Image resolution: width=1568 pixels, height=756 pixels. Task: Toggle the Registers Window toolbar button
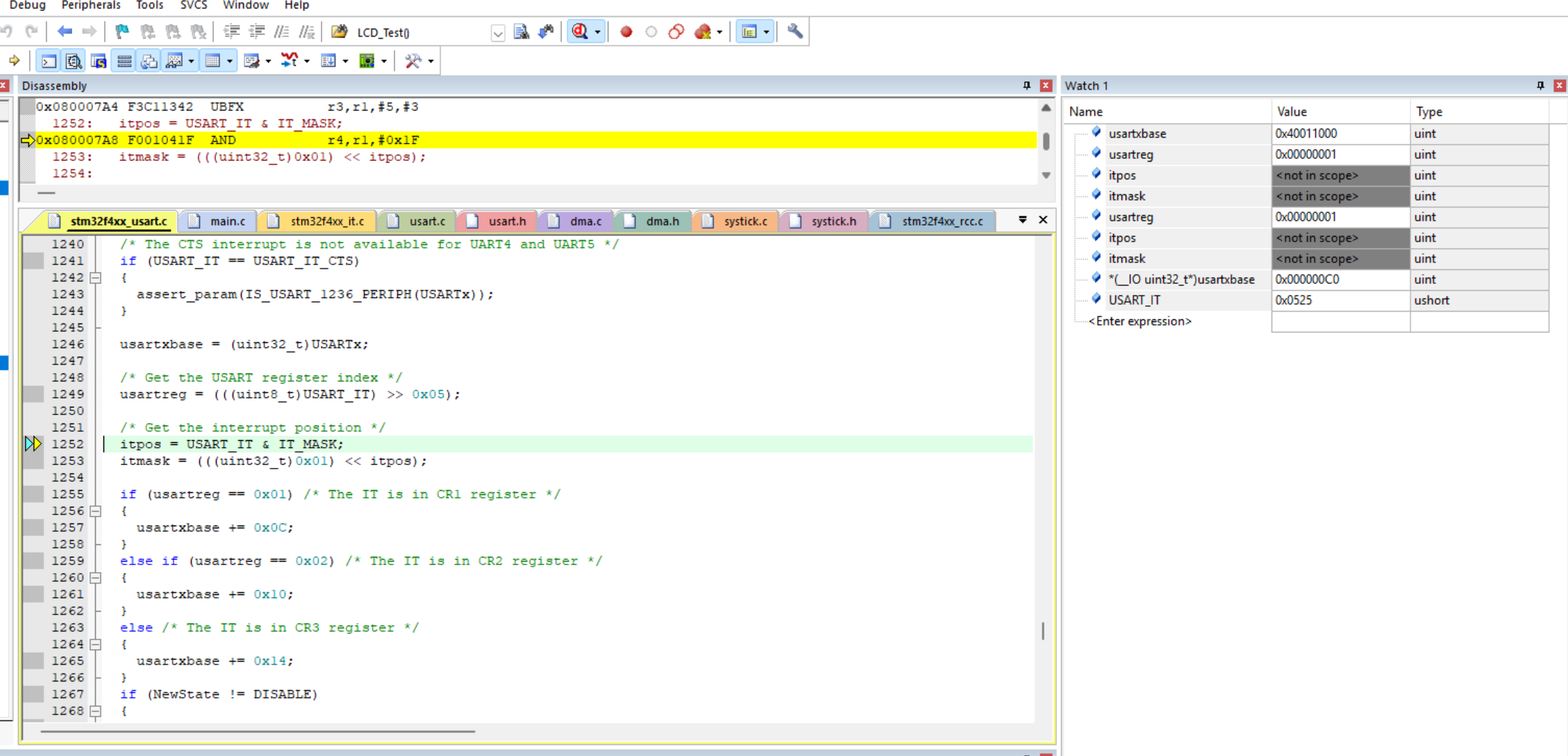124,61
